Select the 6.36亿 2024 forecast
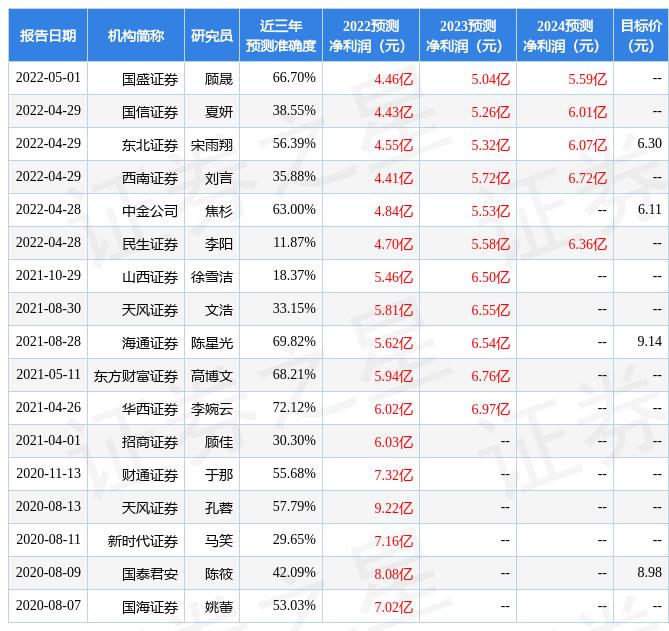The height and width of the screenshot is (631, 669). coord(587,244)
